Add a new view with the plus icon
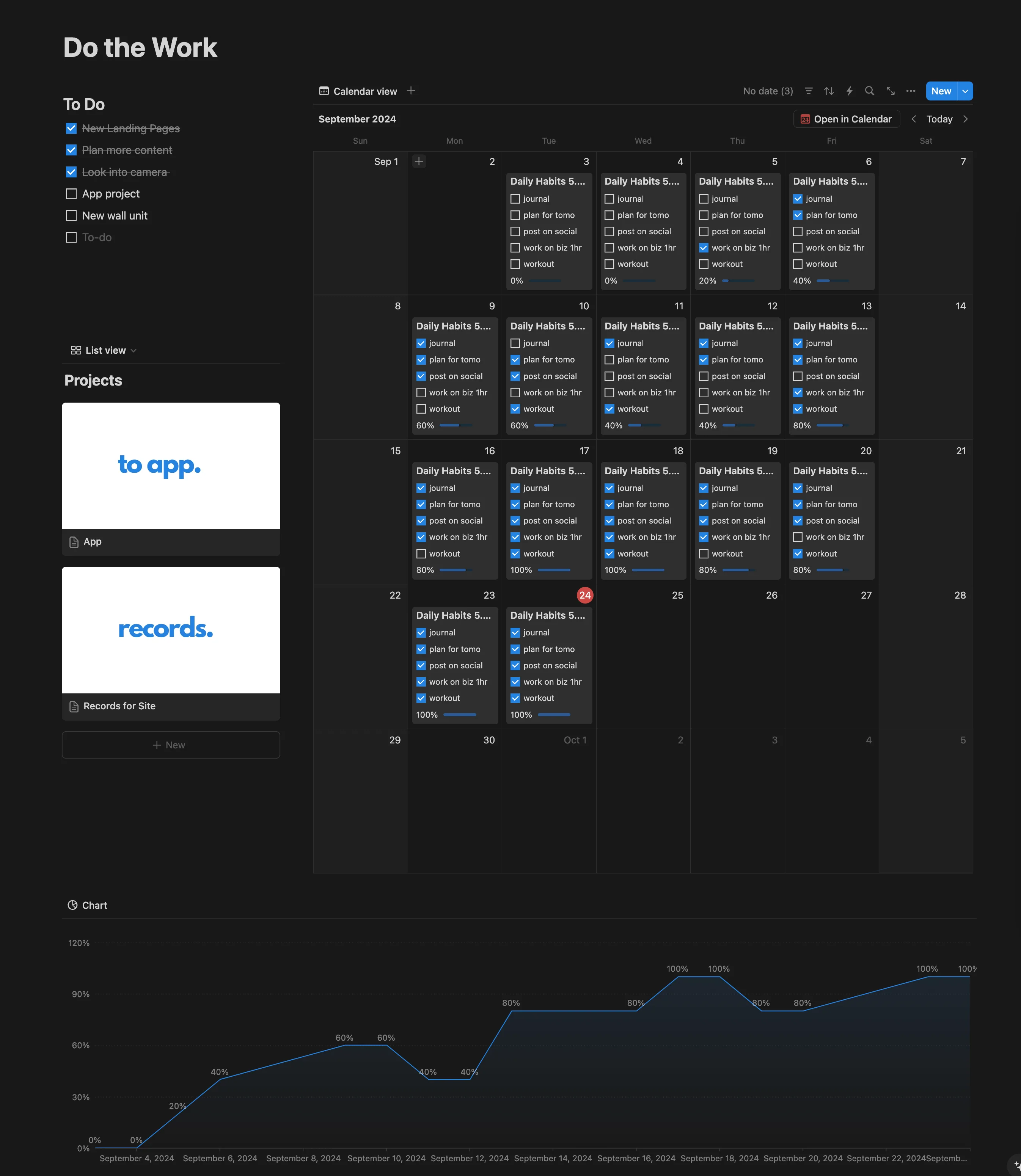Screen dimensions: 1021x1176 tap(411, 91)
